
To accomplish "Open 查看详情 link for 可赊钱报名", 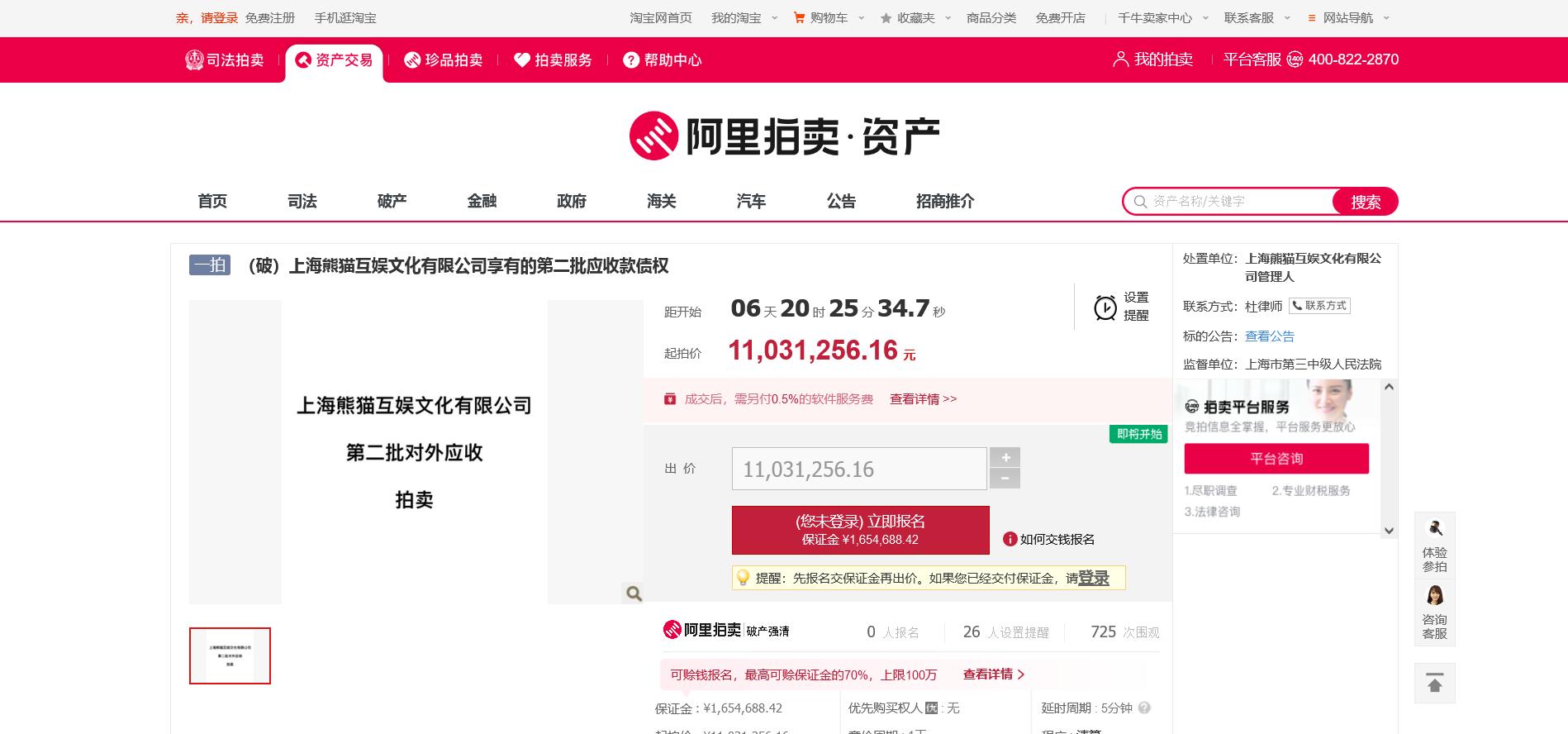I will pos(994,674).
